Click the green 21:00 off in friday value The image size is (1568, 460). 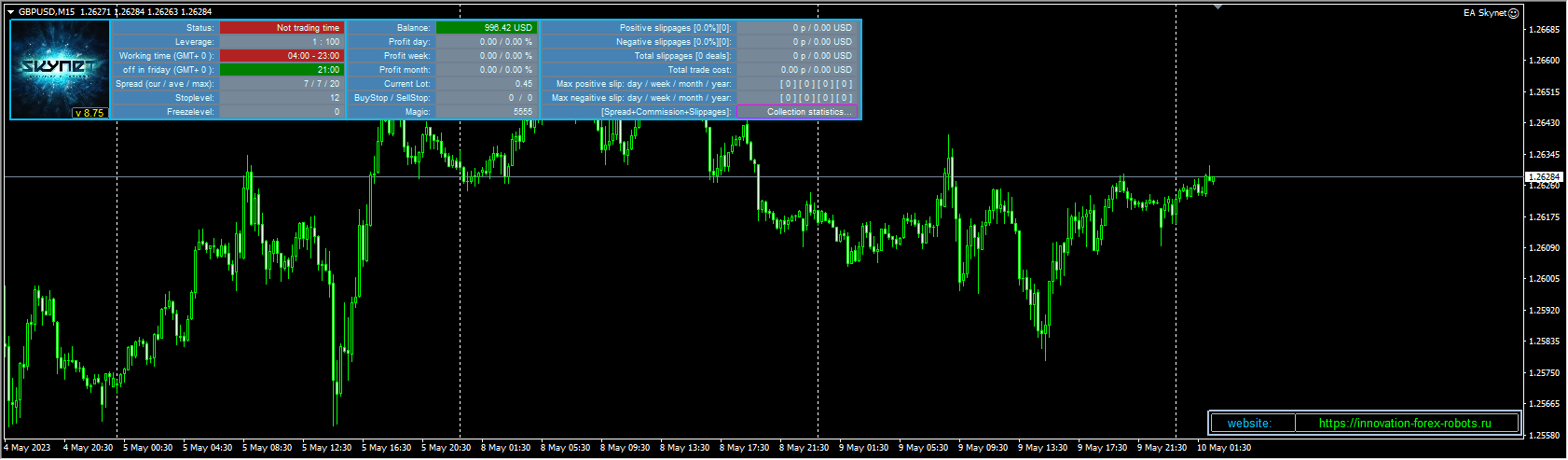(282, 70)
